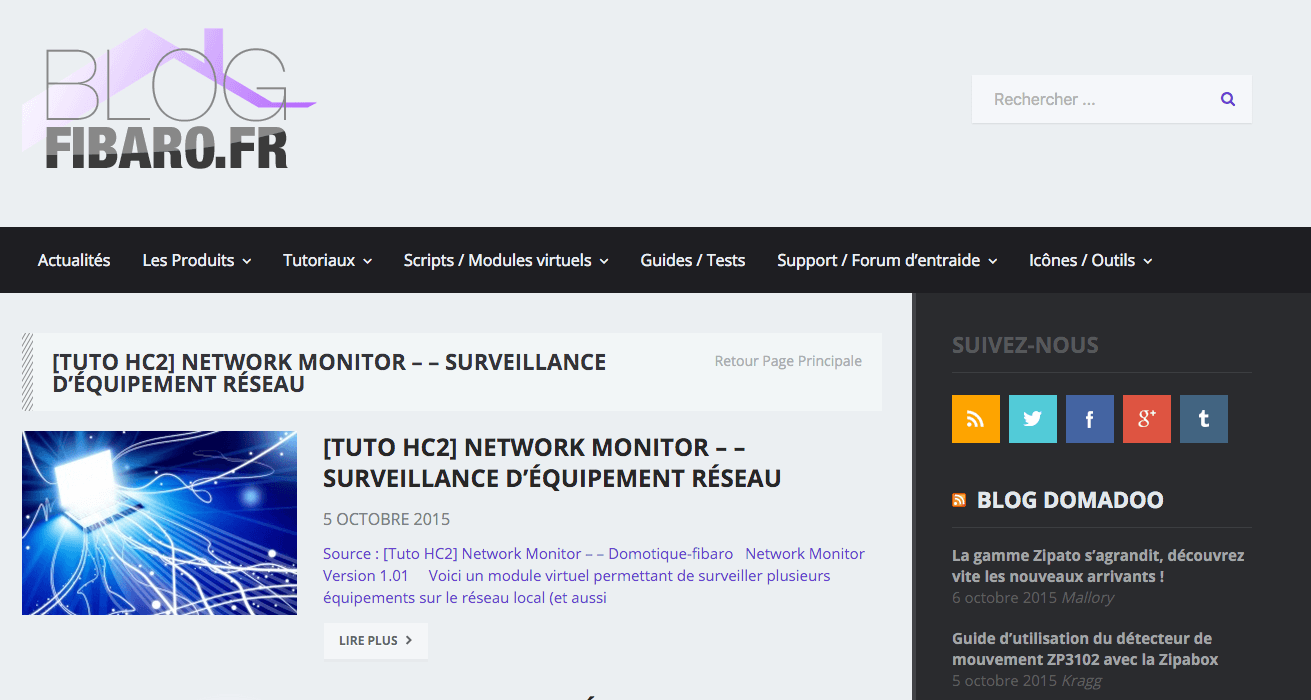
Task: Open the laptop network article thumbnail
Action: pyautogui.click(x=159, y=523)
